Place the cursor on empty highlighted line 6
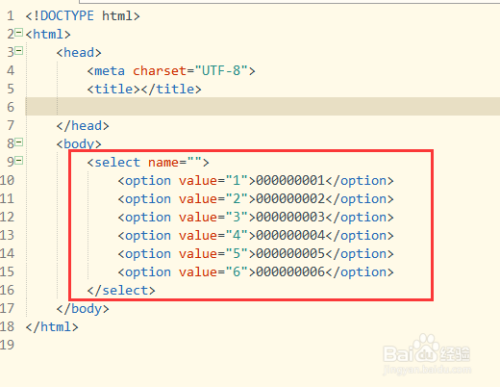 click(263, 107)
